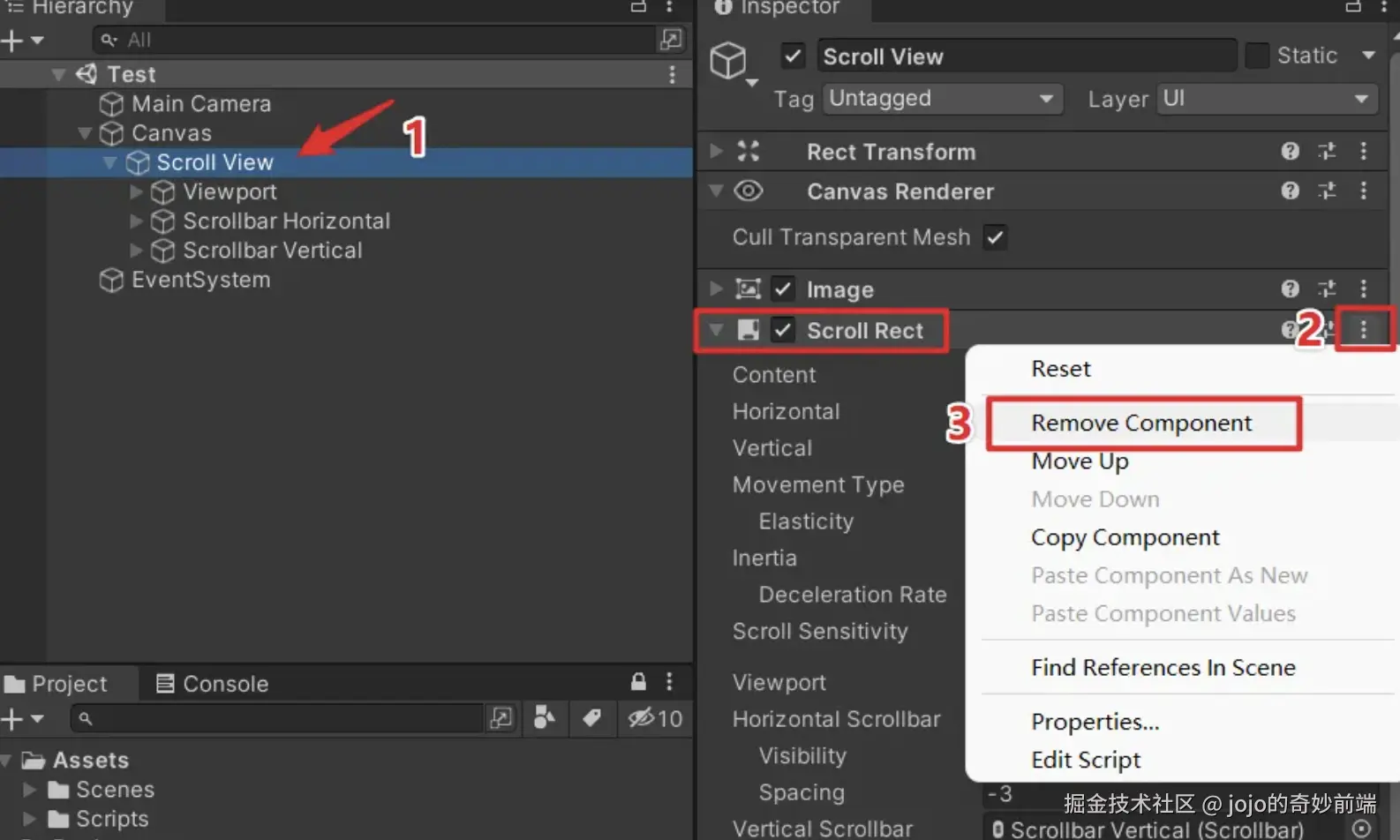Viewport: 1400px width, 840px height.
Task: Select the EventSystem object
Action: 201,280
